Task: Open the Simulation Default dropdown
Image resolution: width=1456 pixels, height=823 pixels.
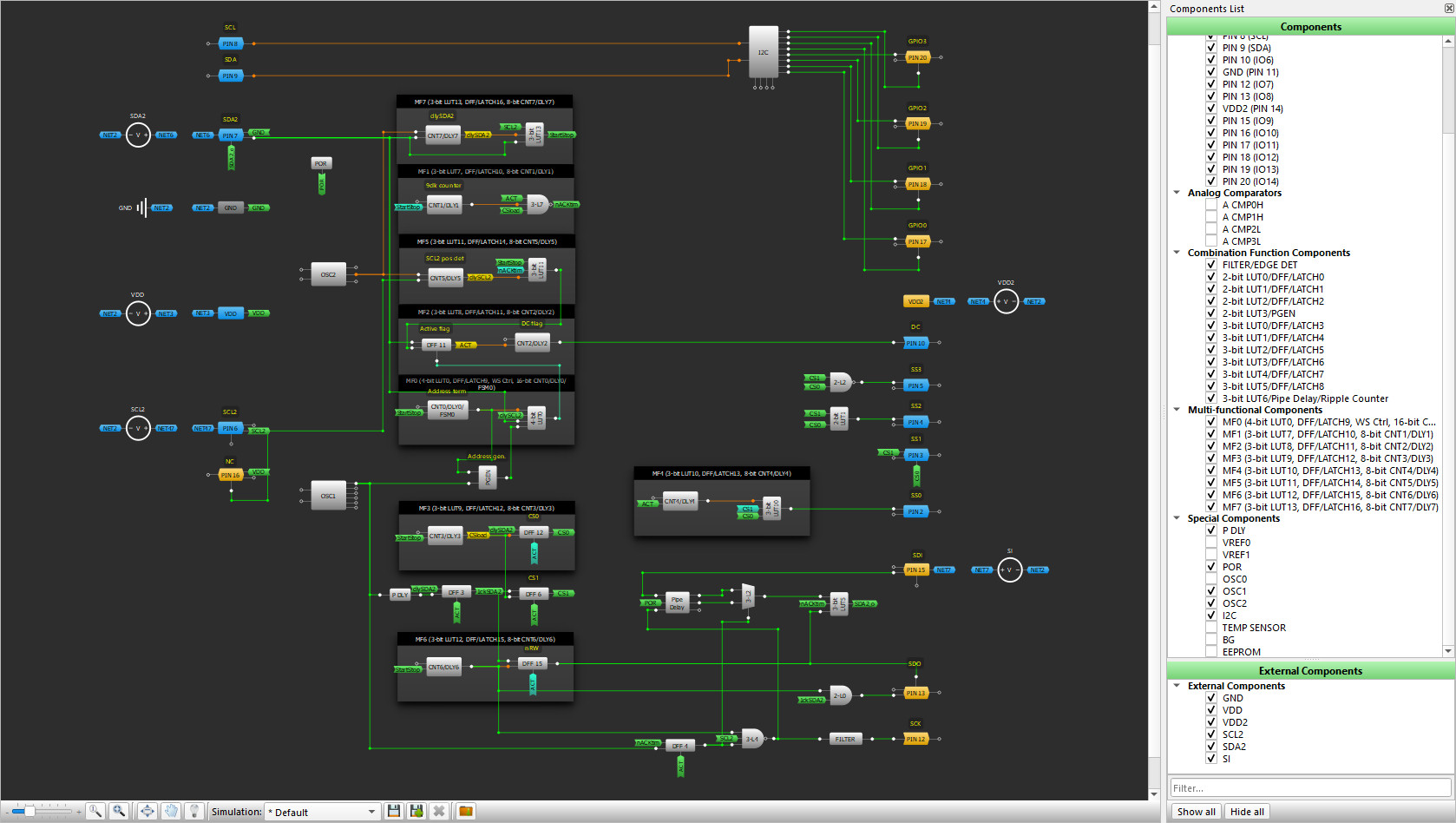Action: point(322,812)
